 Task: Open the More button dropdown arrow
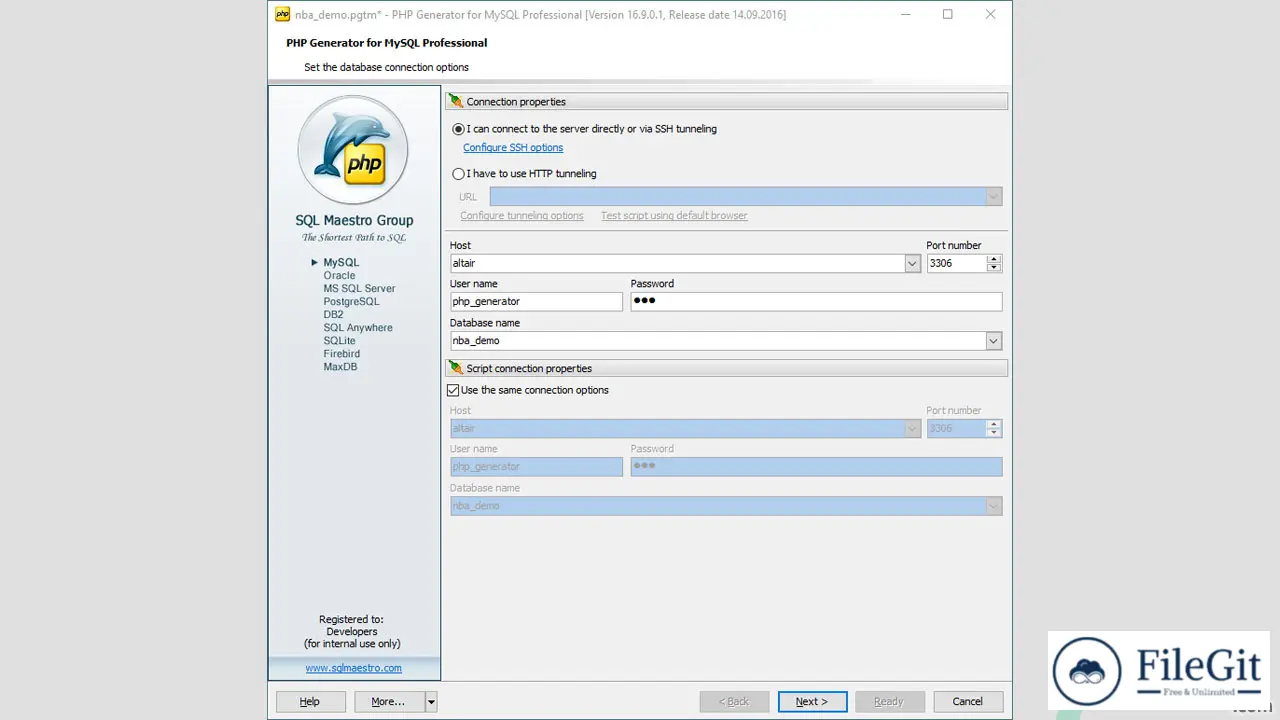pyautogui.click(x=431, y=702)
